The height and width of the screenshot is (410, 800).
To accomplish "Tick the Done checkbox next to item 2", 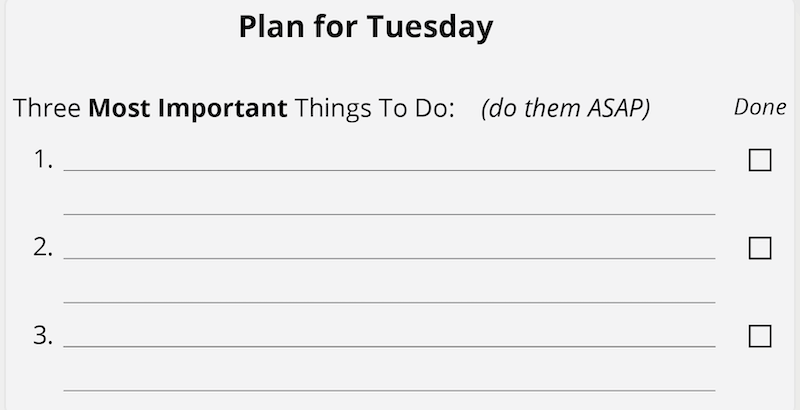I will pos(760,248).
